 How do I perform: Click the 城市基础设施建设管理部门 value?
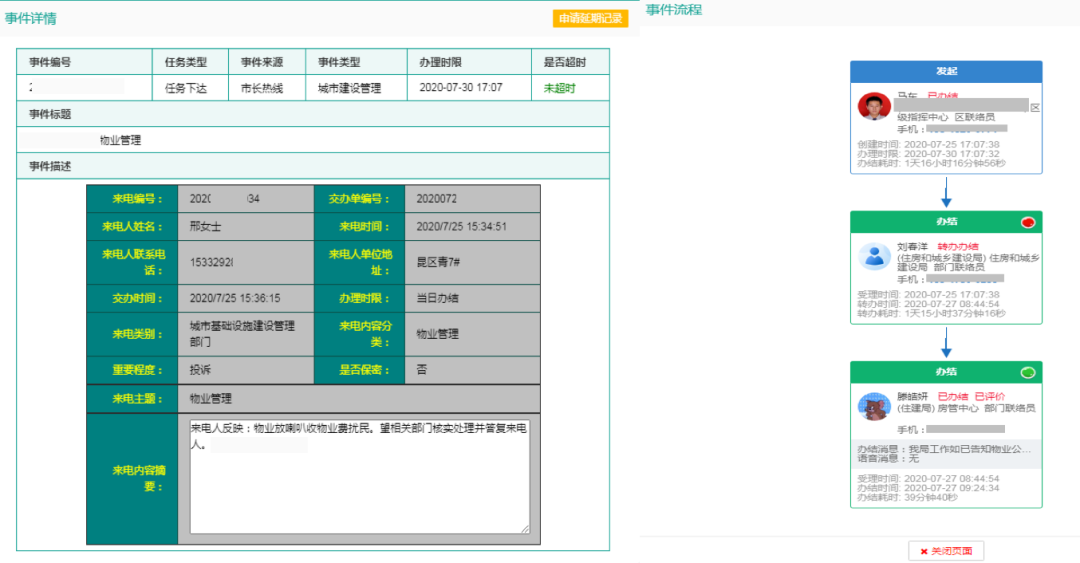pos(242,334)
